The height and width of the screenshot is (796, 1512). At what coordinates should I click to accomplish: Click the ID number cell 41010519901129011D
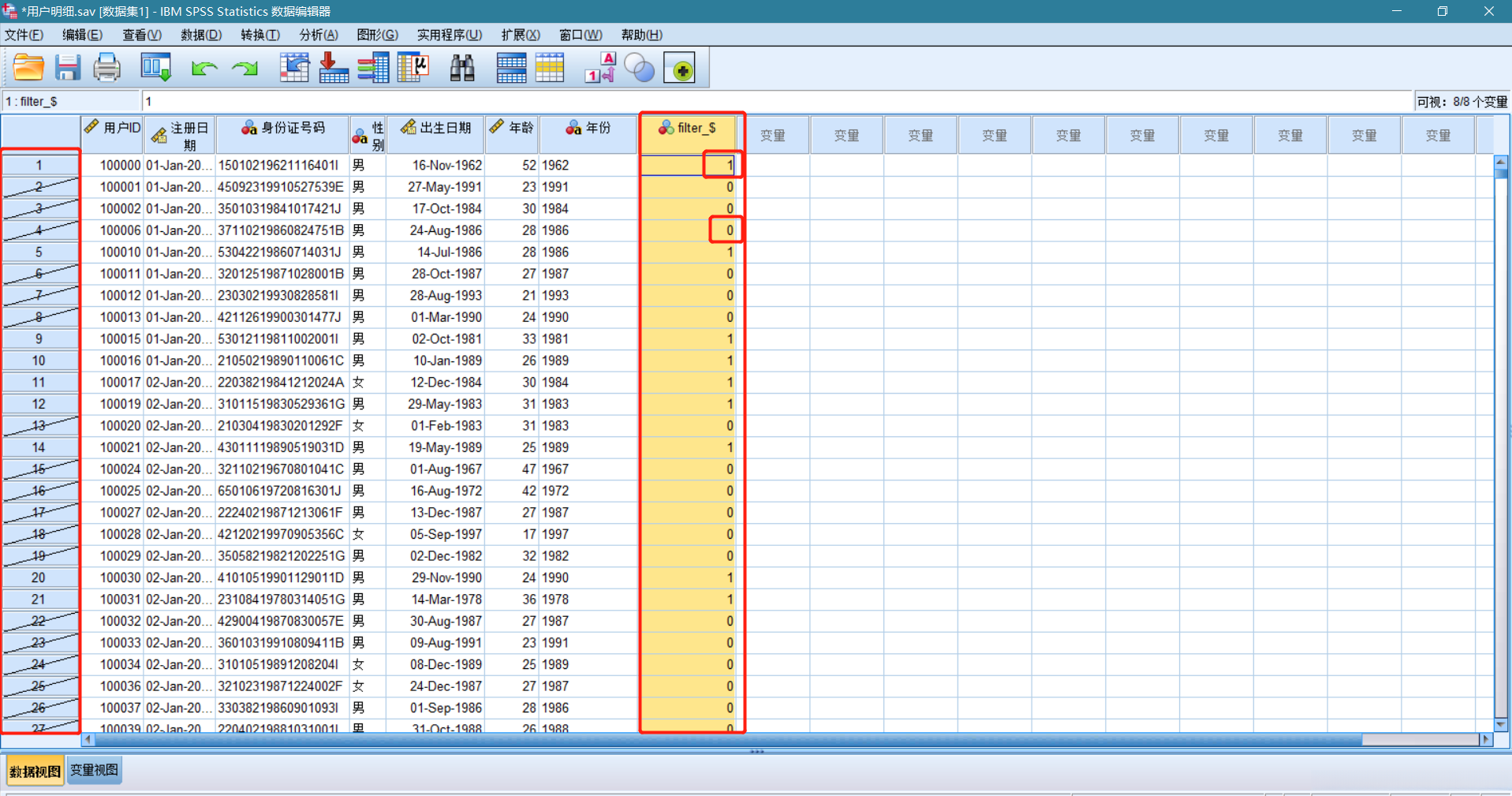[x=282, y=577]
